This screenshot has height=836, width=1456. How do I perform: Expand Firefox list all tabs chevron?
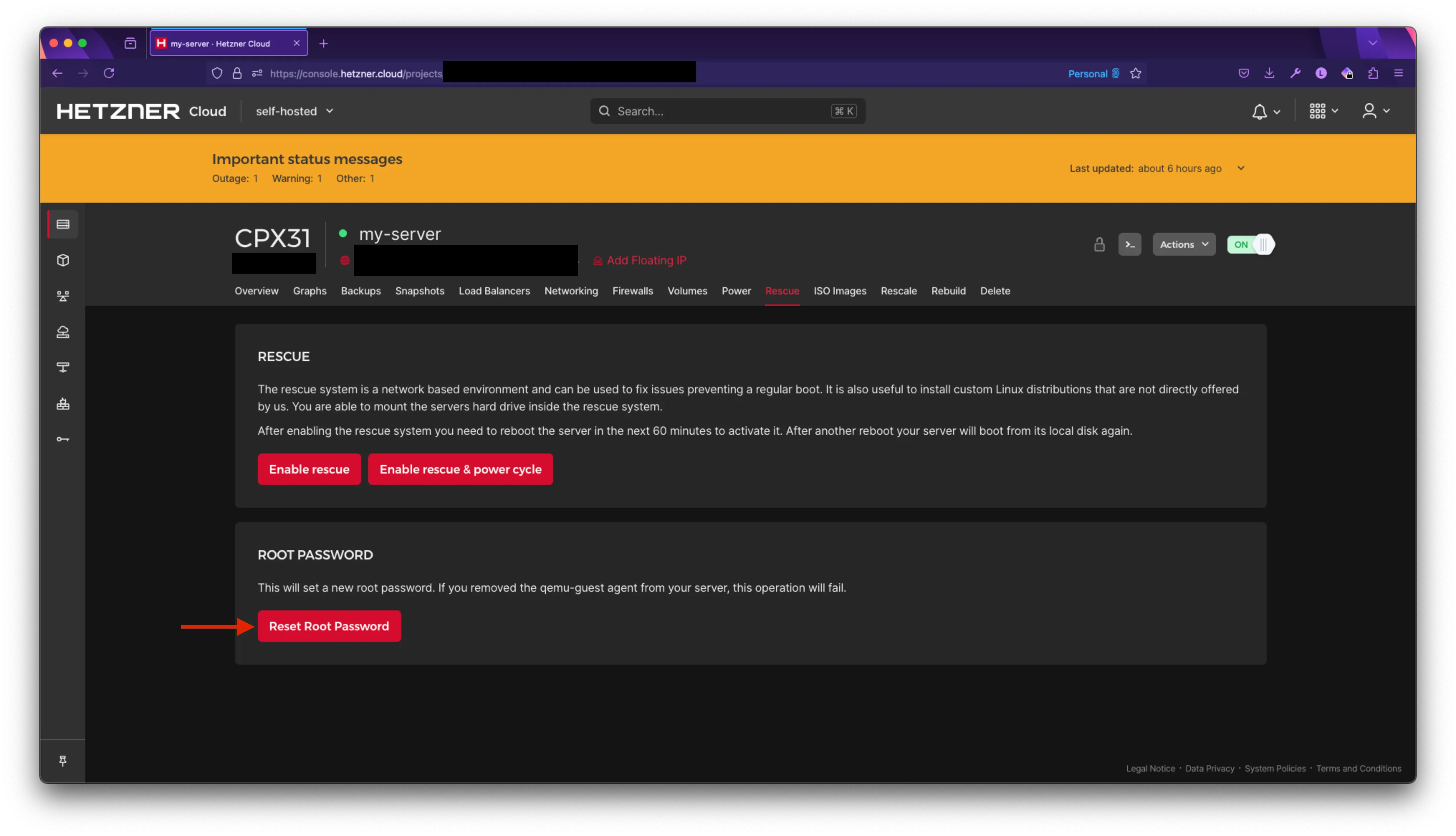1372,43
